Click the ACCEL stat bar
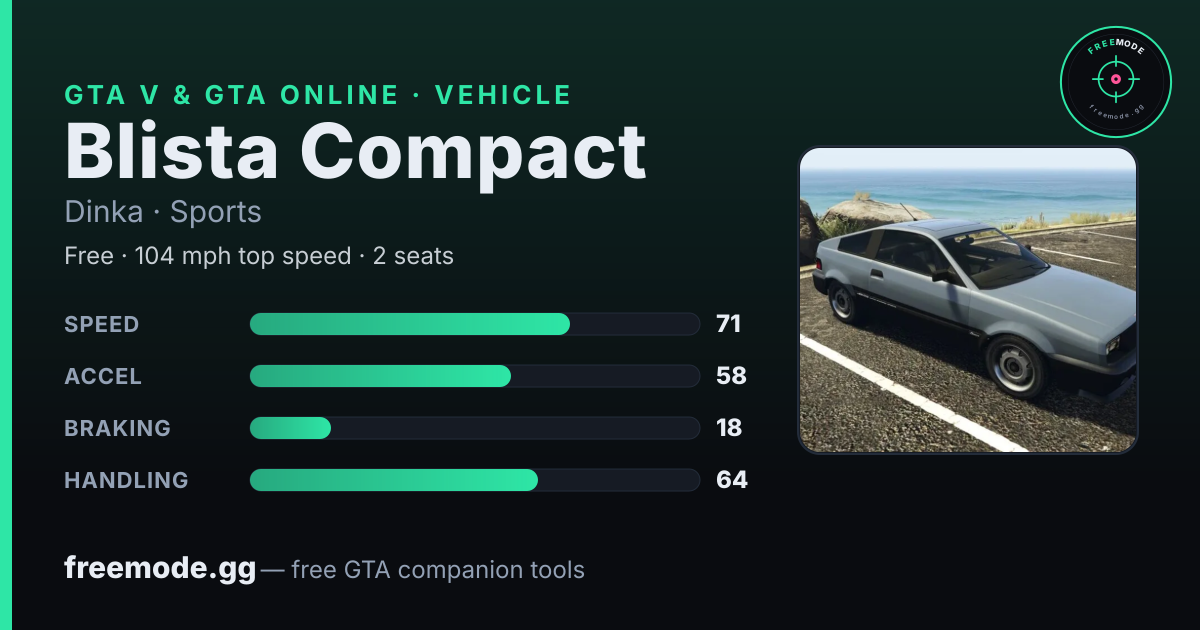This screenshot has width=1200, height=630. click(x=474, y=376)
